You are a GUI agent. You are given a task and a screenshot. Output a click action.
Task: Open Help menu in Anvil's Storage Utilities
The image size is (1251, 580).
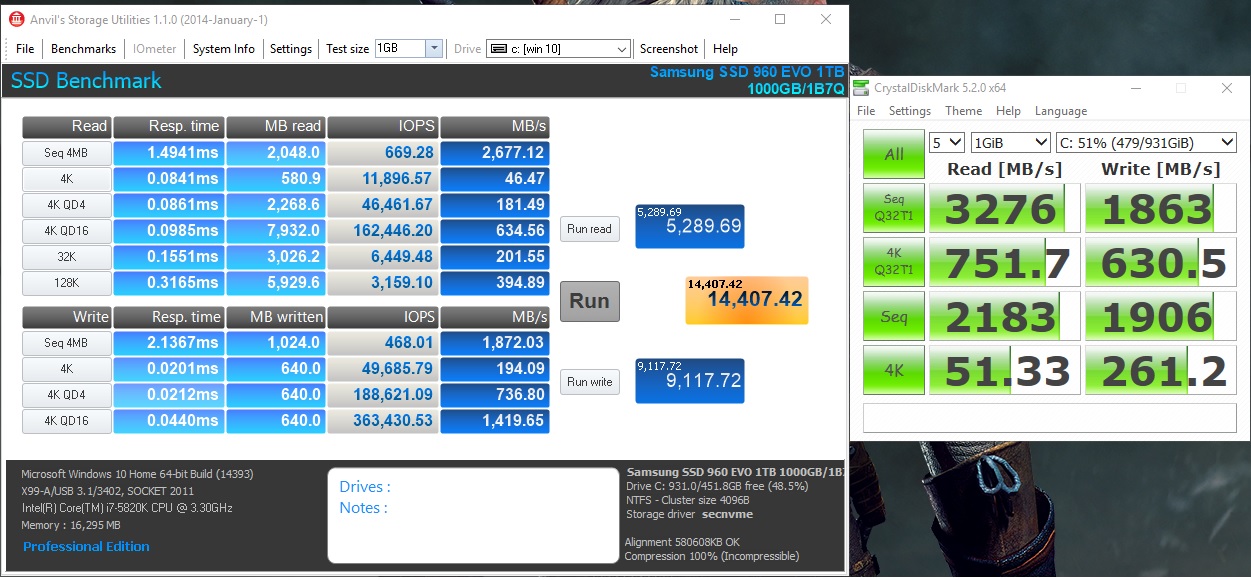[x=726, y=49]
